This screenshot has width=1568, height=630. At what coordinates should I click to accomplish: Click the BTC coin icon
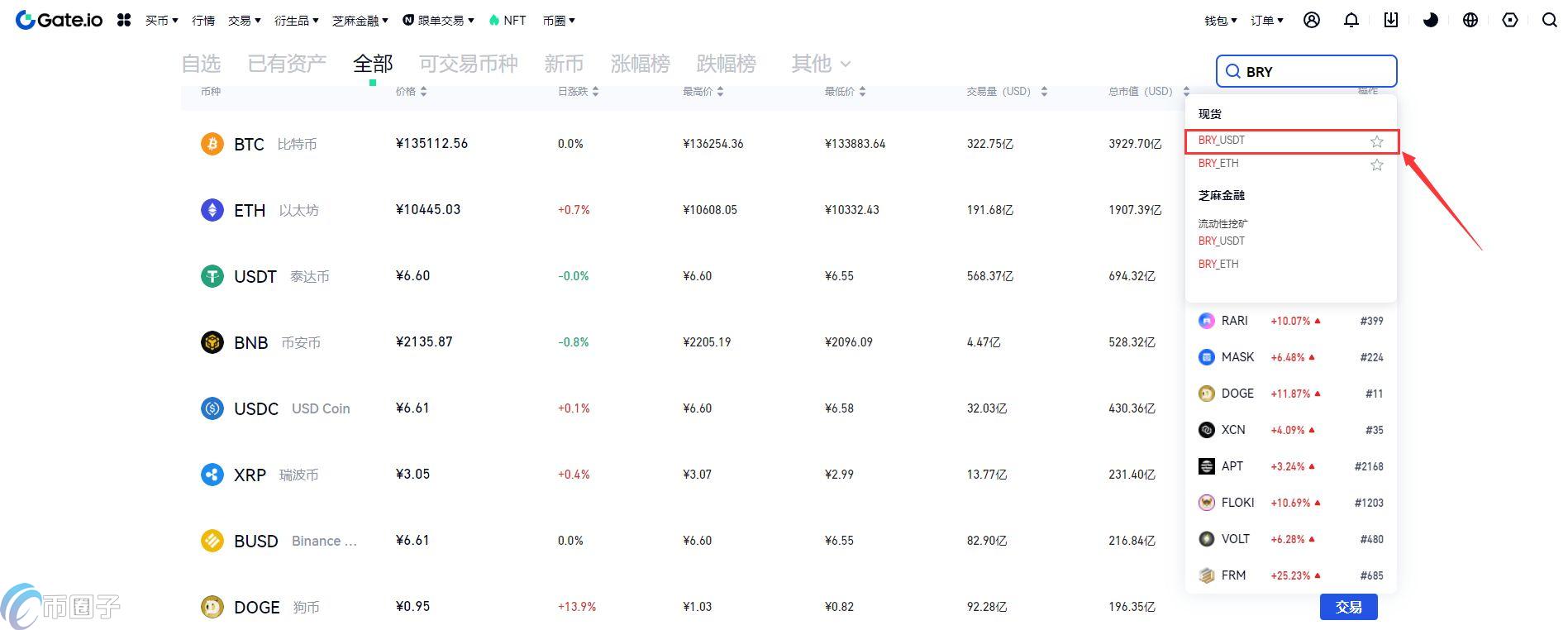(x=212, y=144)
